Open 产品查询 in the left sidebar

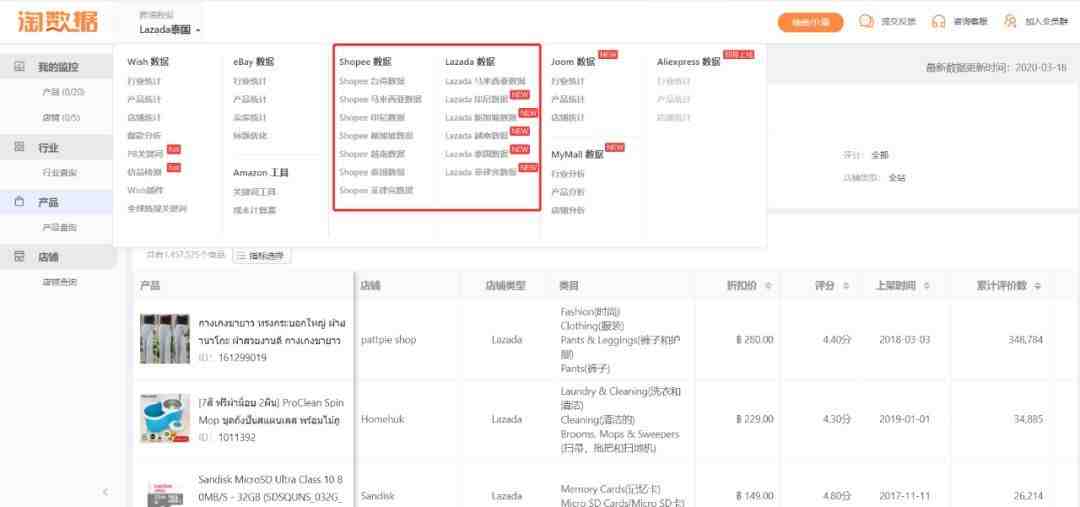[59, 227]
